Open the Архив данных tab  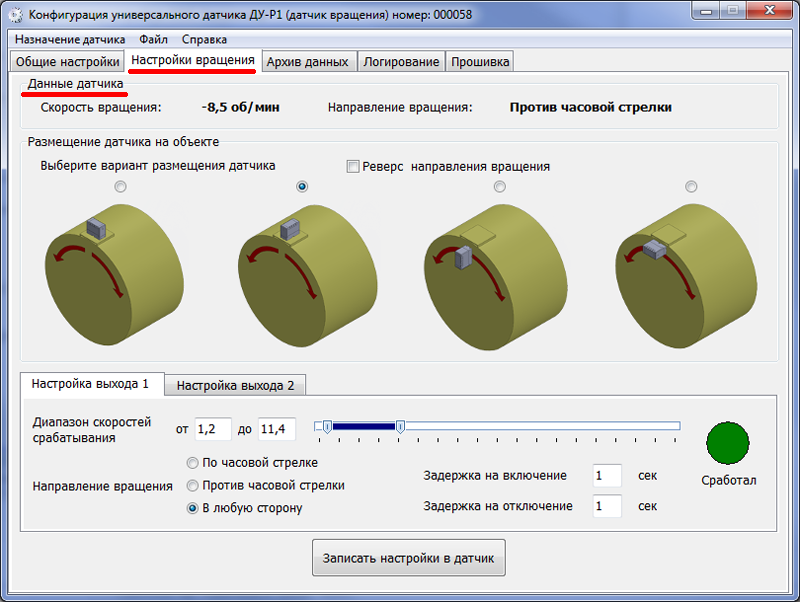[x=308, y=62]
